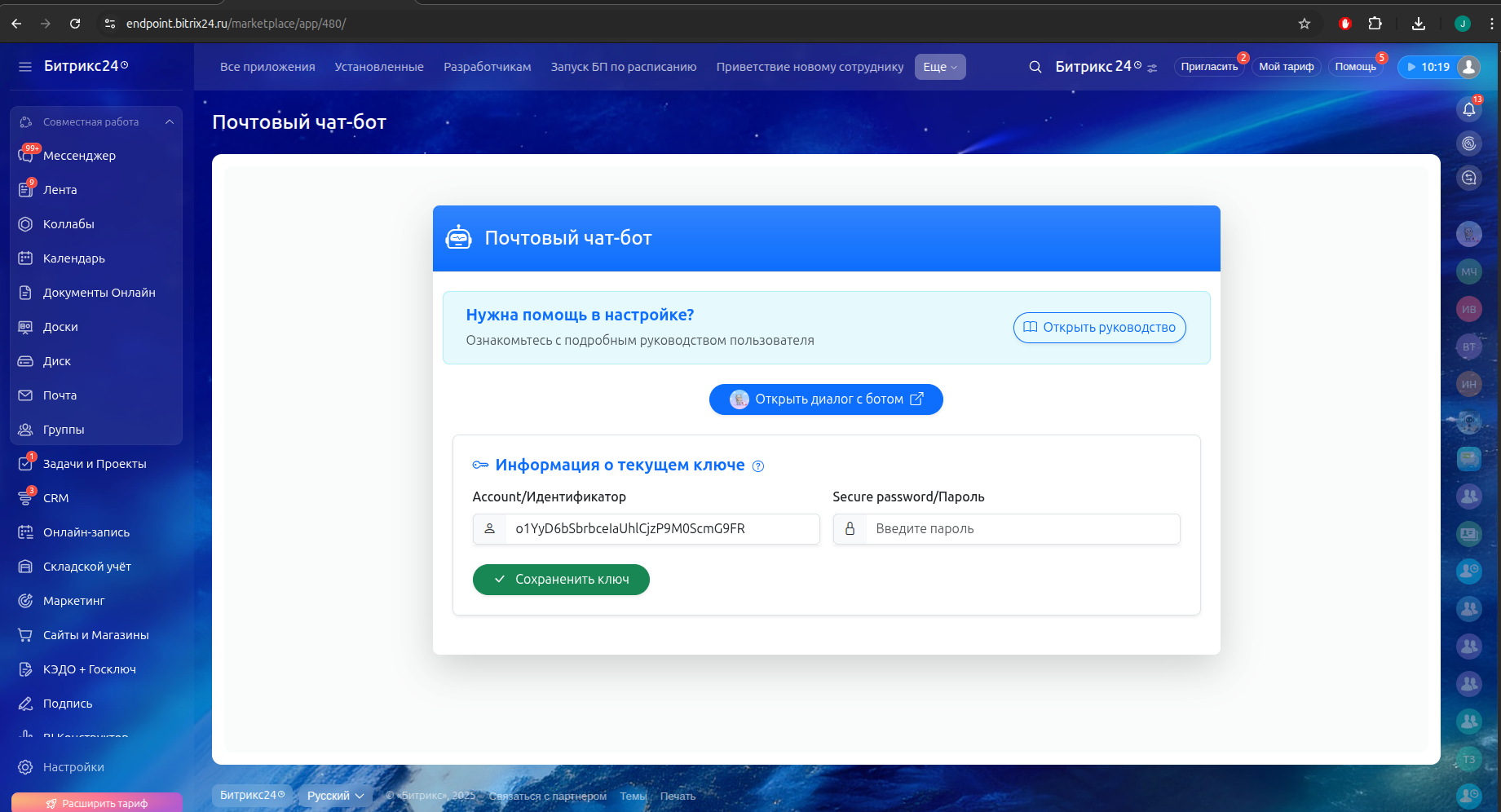Open the Установленные tab

379,67
